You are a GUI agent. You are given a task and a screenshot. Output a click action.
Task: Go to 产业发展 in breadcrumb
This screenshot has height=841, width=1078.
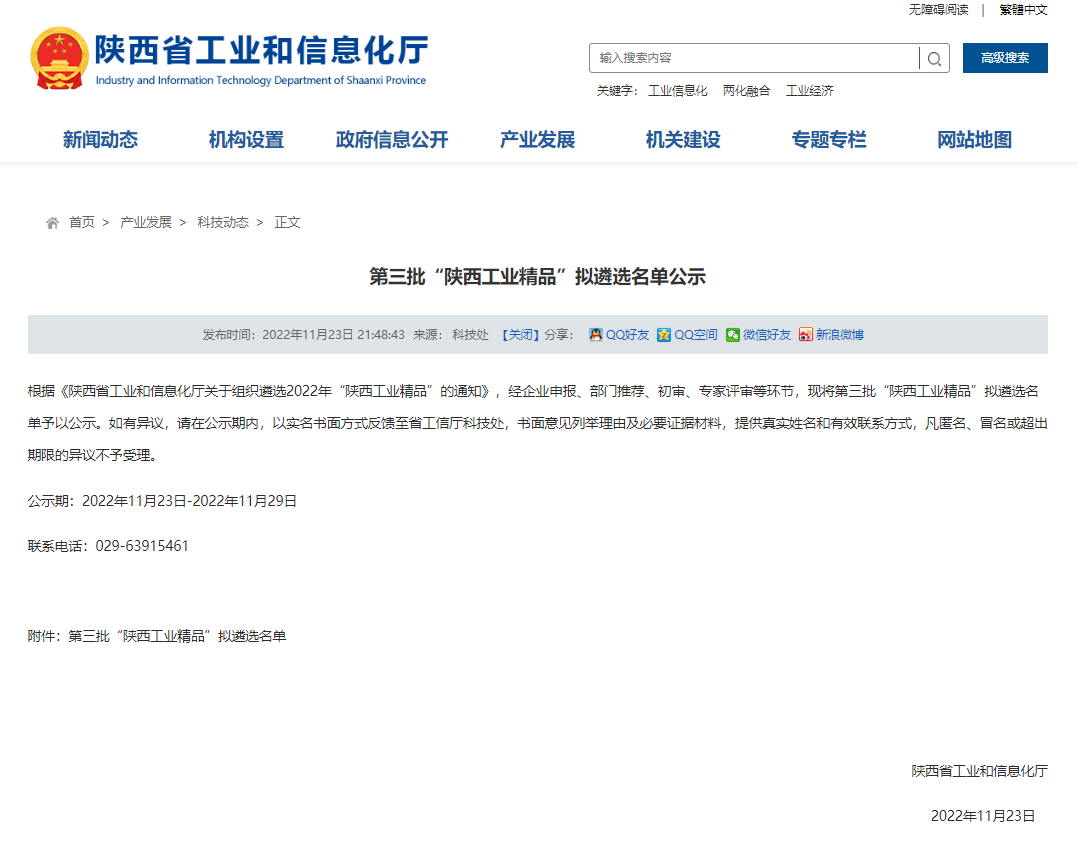click(146, 223)
